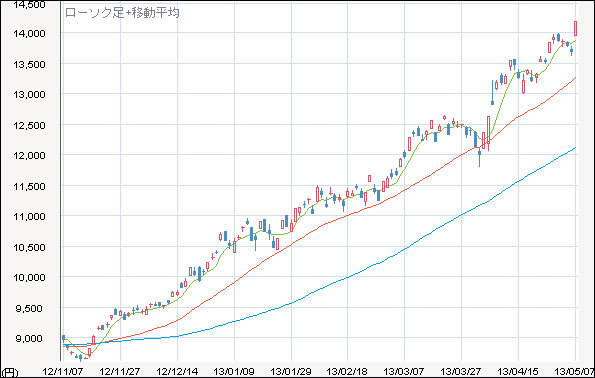The image size is (595, 378).
Task: Click the 13/03/27 date axis label
Action: [461, 371]
